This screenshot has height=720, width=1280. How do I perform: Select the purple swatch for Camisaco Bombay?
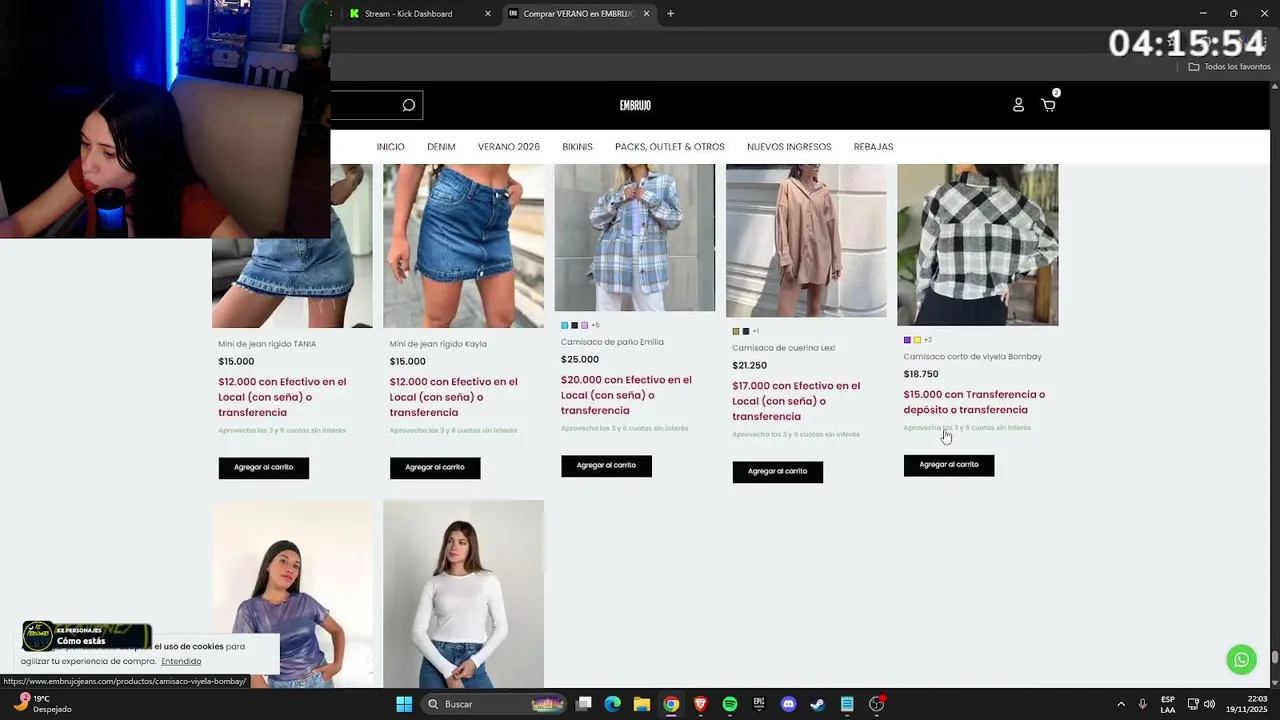(907, 340)
